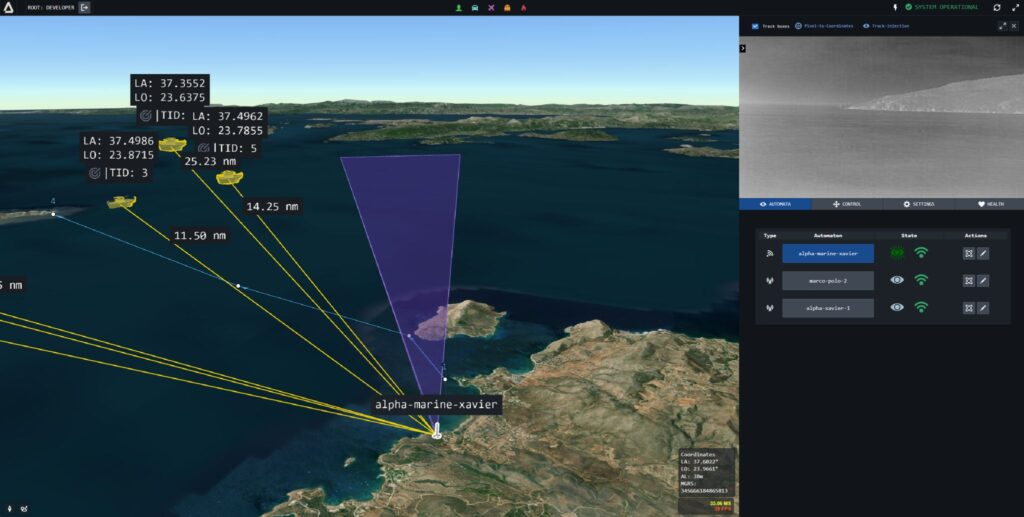Screen dimensions: 1024x517
Task: Expand the app to fullscreen from top bar
Action: click(x=1015, y=7)
